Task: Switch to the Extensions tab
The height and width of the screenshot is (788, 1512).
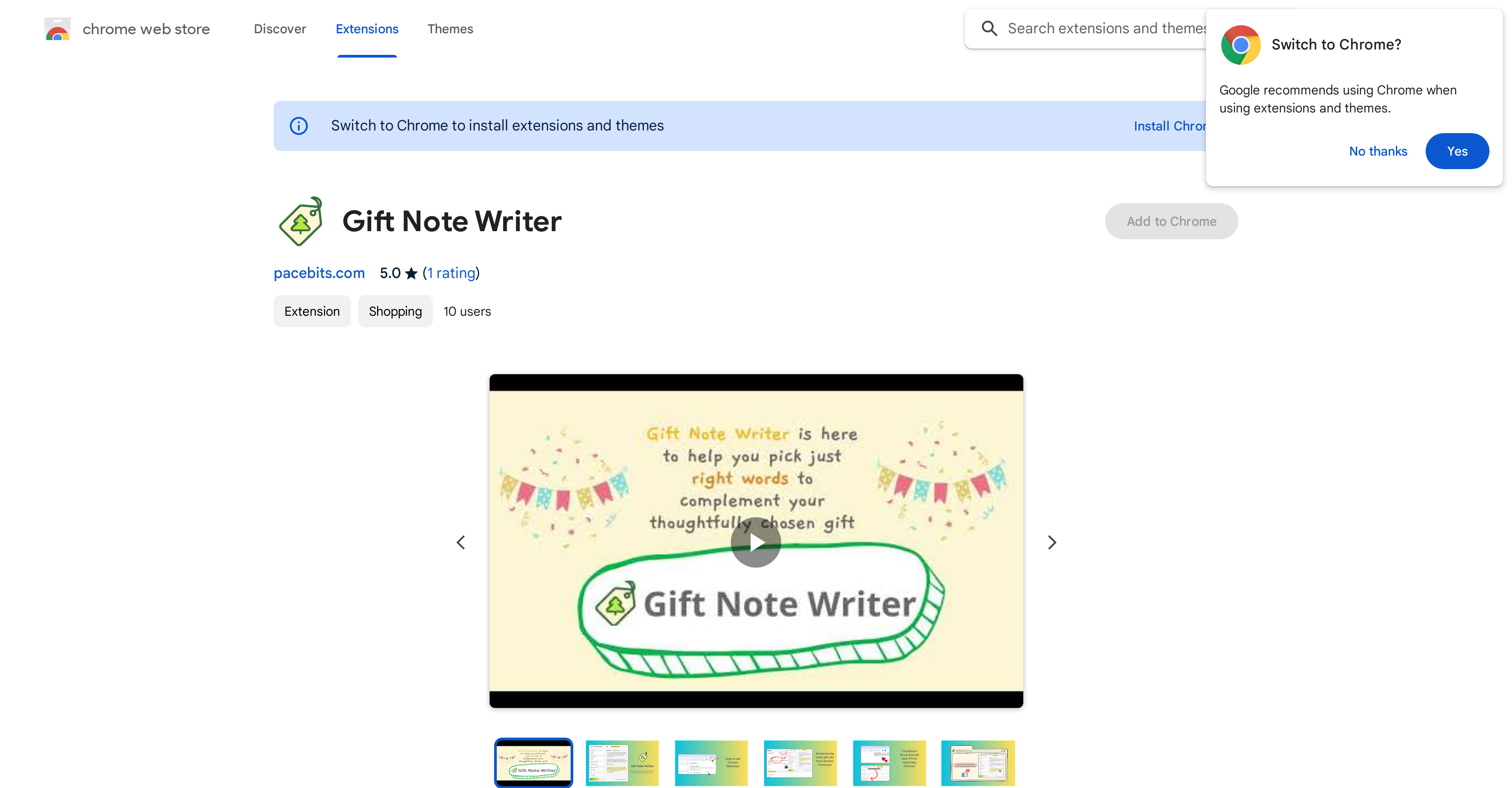Action: (x=367, y=29)
